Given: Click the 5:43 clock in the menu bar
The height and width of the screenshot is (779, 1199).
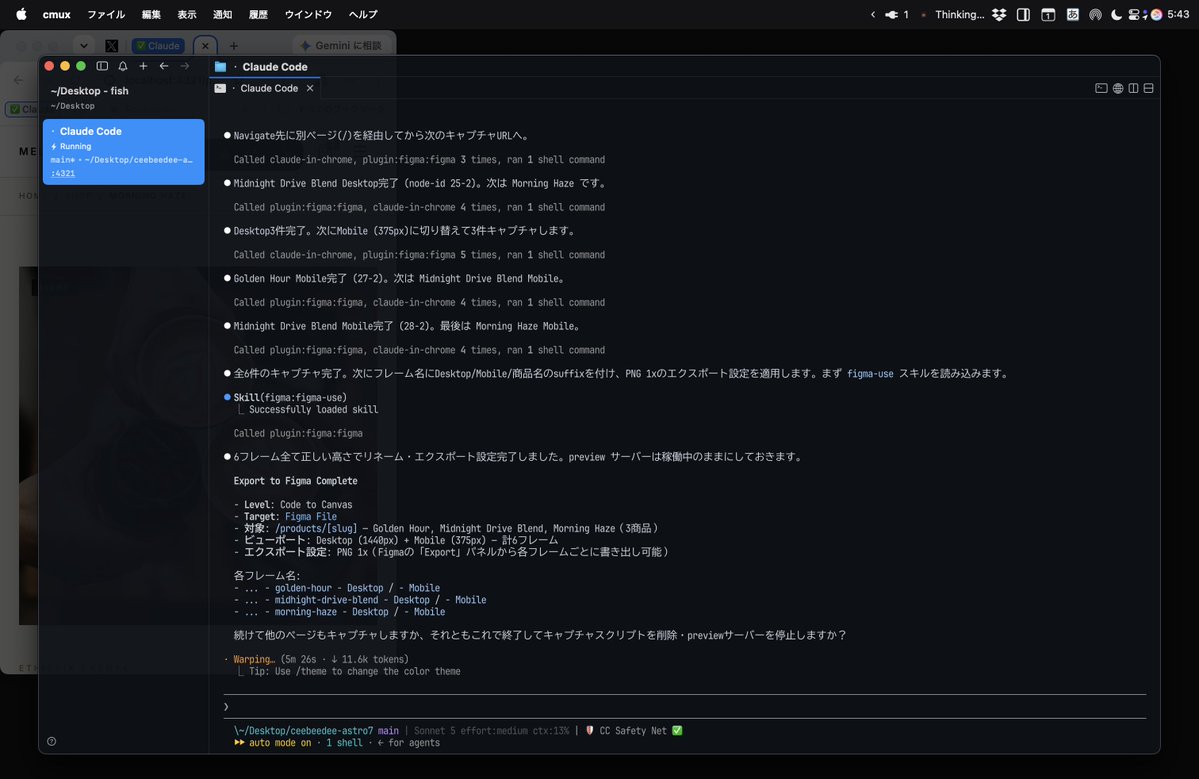Looking at the screenshot, I should [x=1178, y=15].
